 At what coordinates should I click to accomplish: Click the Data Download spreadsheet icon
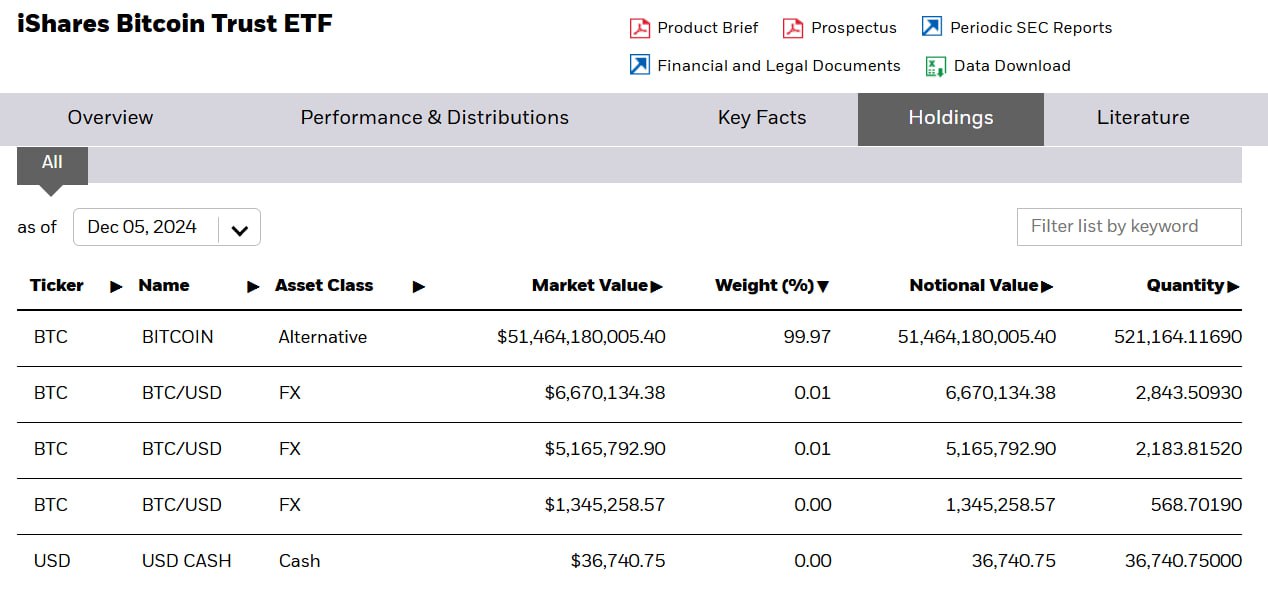tap(936, 66)
